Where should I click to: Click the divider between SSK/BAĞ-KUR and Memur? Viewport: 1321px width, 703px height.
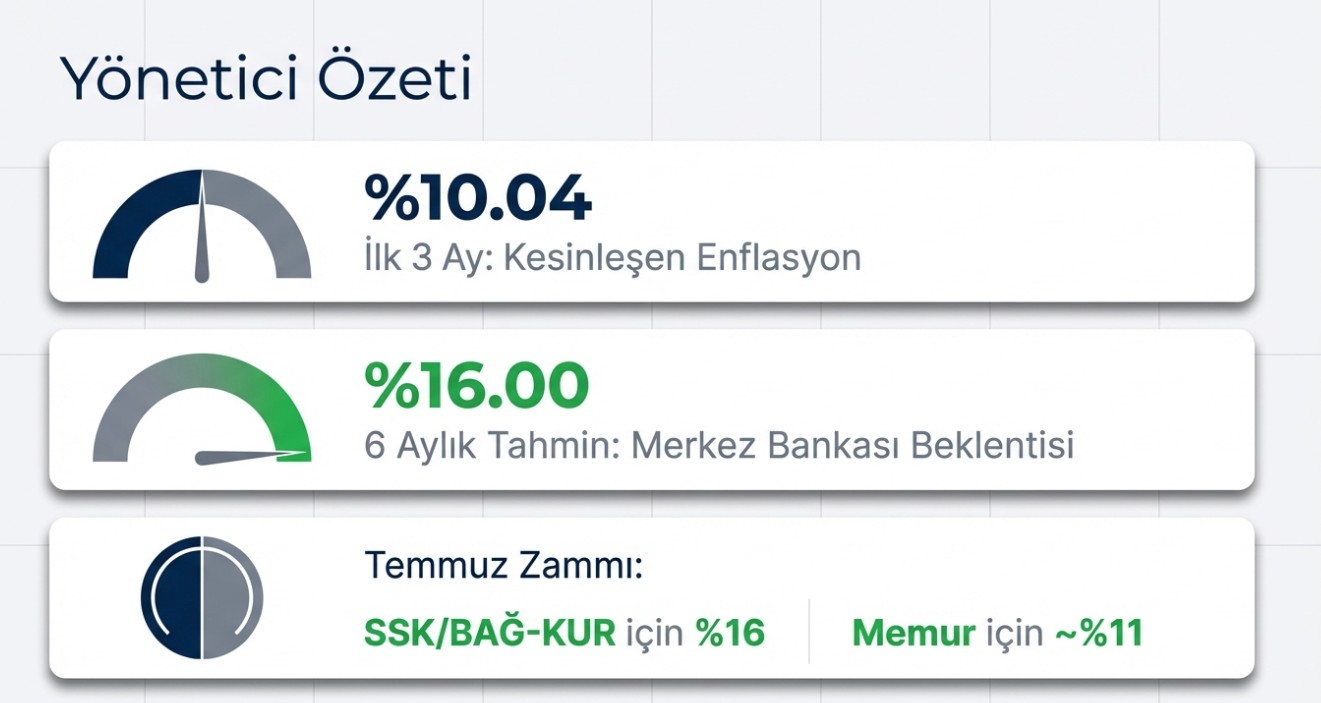(x=808, y=631)
